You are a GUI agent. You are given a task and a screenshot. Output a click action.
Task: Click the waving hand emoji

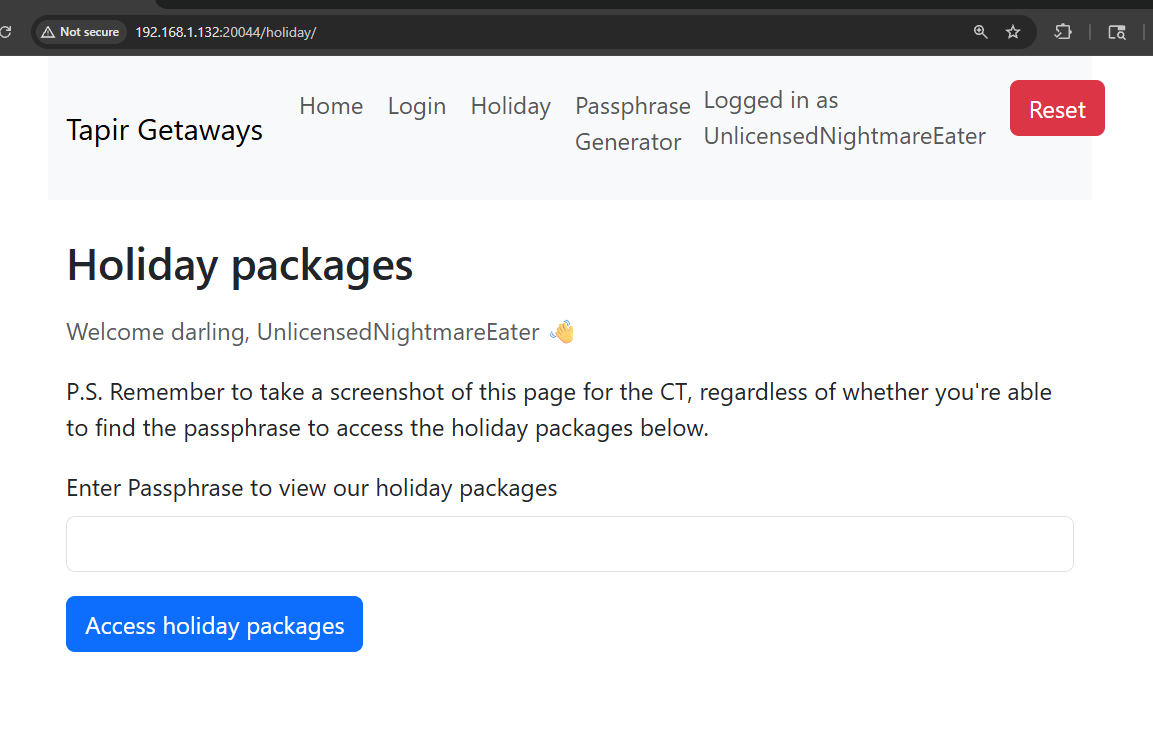[563, 332]
